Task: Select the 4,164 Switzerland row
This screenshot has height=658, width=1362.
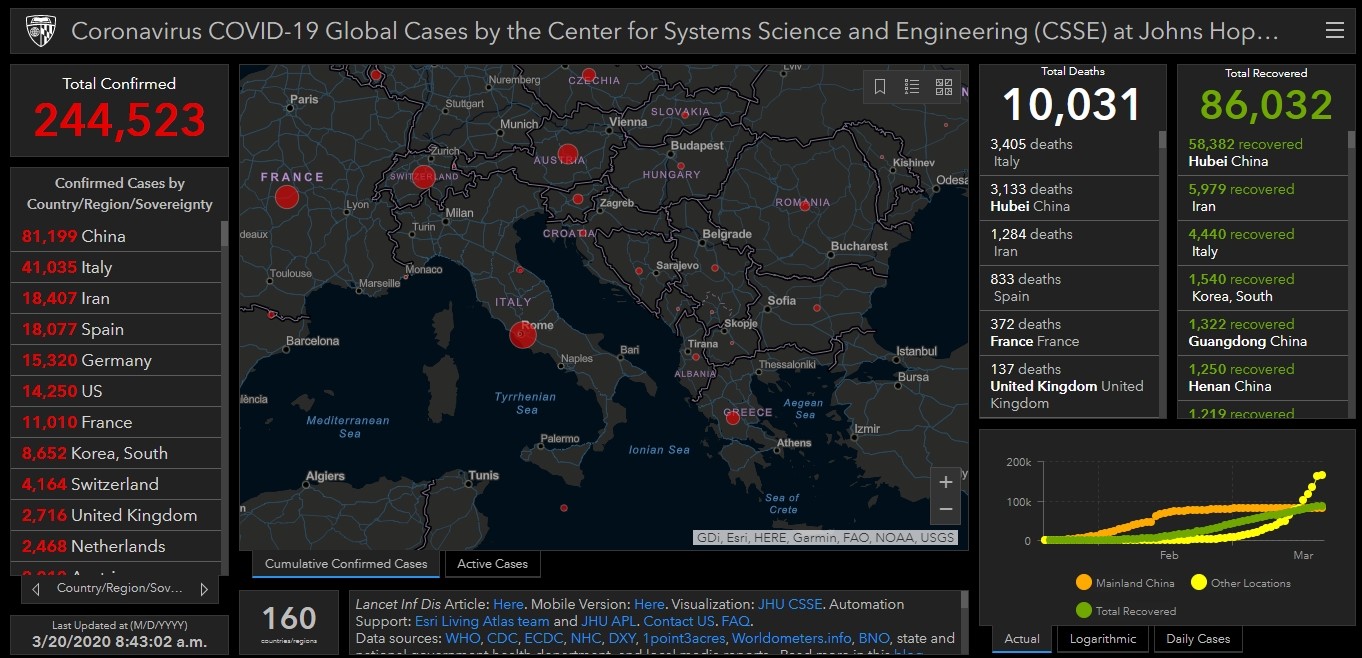Action: point(116,484)
